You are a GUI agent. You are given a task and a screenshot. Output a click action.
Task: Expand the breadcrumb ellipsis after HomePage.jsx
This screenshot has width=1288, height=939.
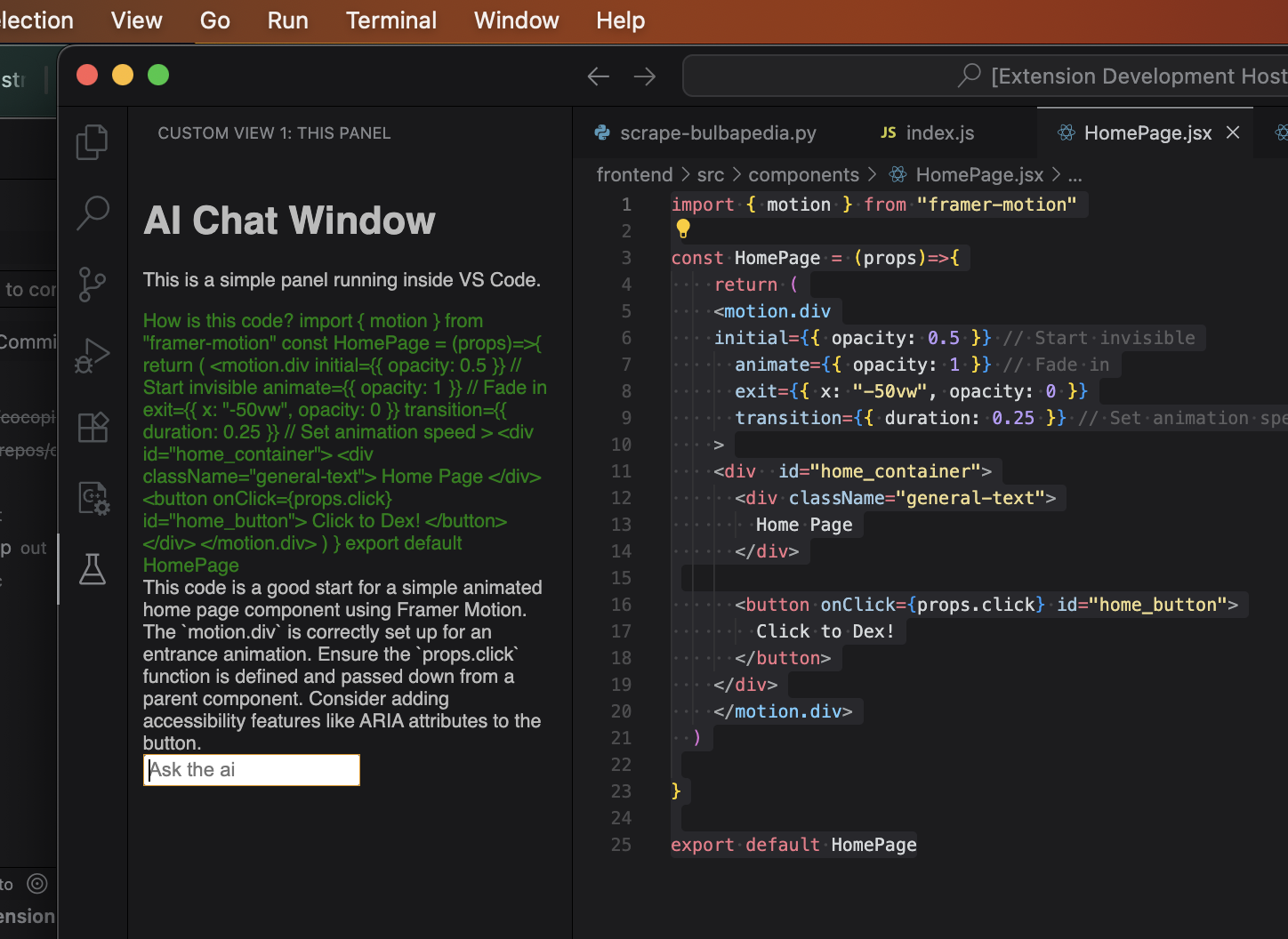point(1075,175)
